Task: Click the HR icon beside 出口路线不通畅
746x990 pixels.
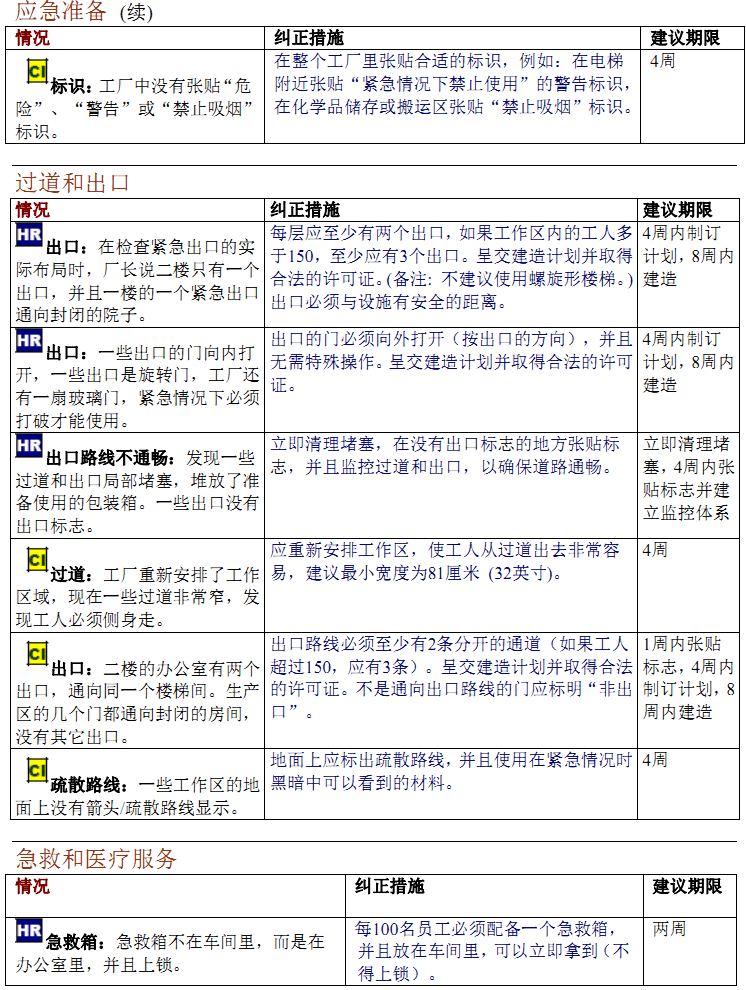Action: [29, 446]
